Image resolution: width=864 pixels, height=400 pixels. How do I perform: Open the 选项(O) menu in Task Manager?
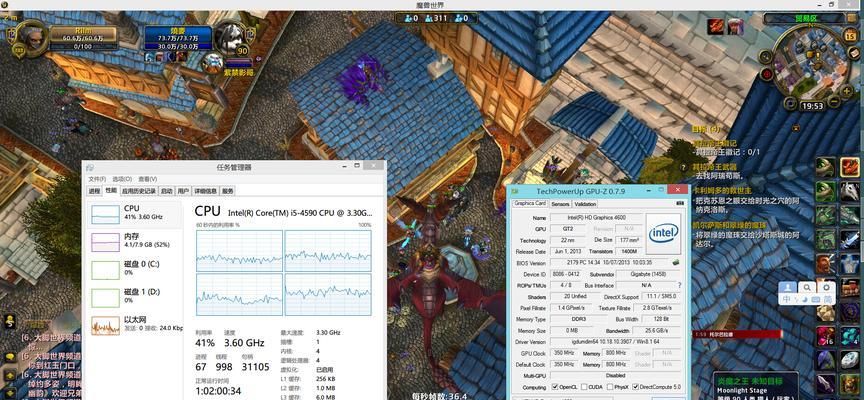coord(122,179)
